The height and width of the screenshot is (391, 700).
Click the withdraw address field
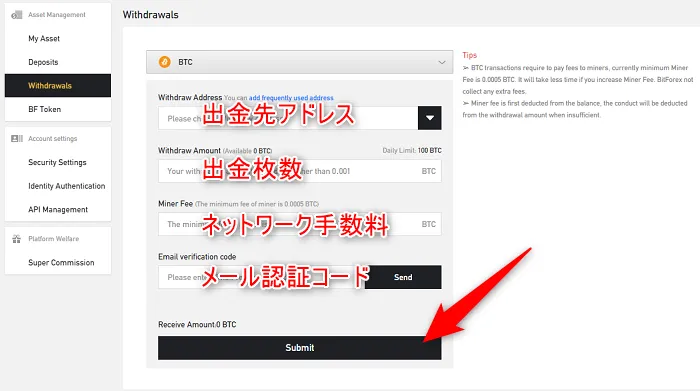pos(288,118)
